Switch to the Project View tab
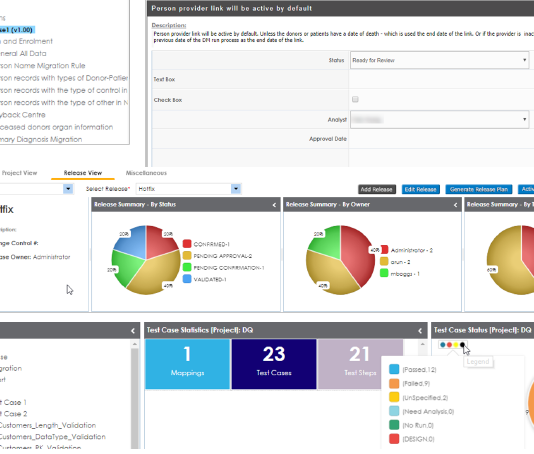The height and width of the screenshot is (454, 534). point(19,173)
